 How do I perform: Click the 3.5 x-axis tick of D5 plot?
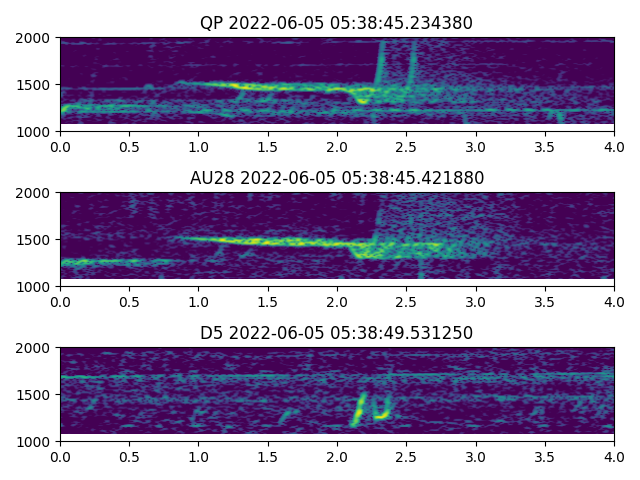point(544,457)
